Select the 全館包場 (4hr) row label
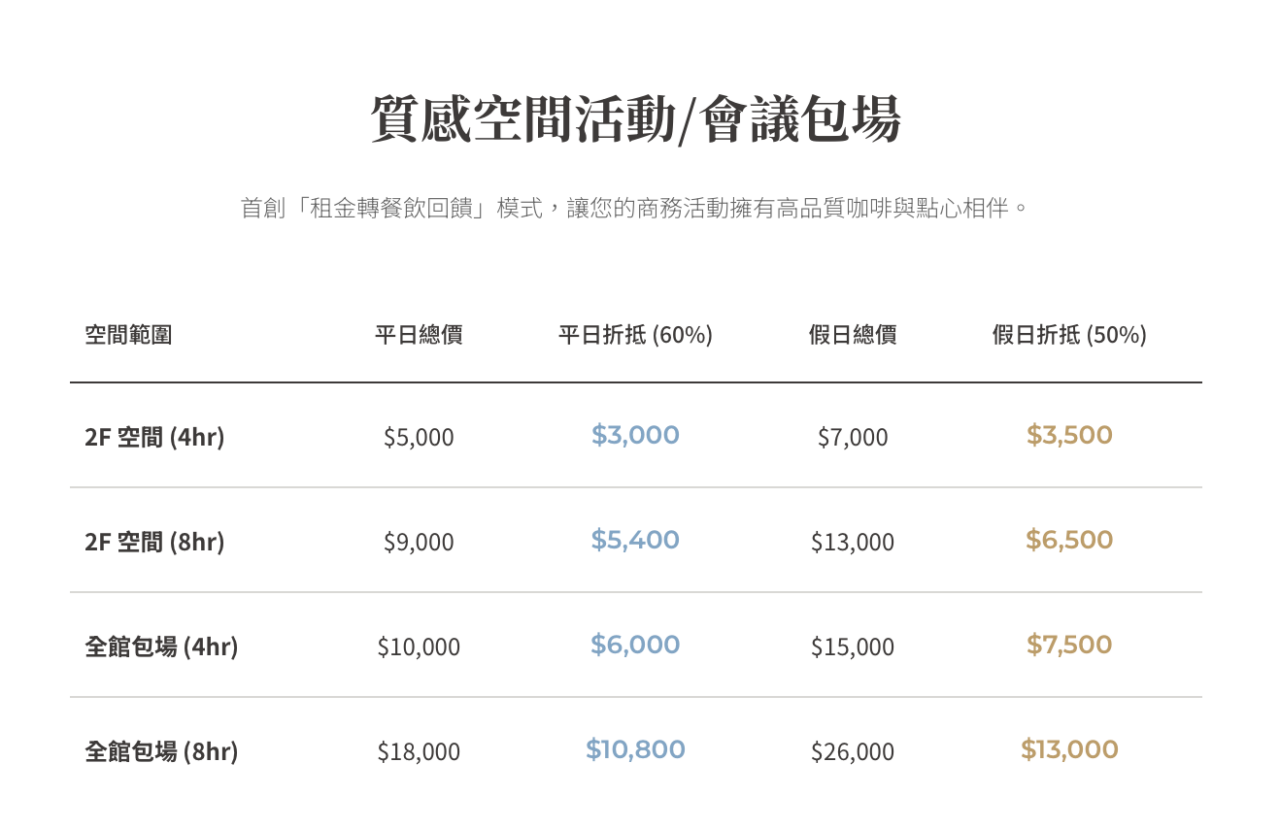The height and width of the screenshot is (829, 1280). tap(161, 647)
